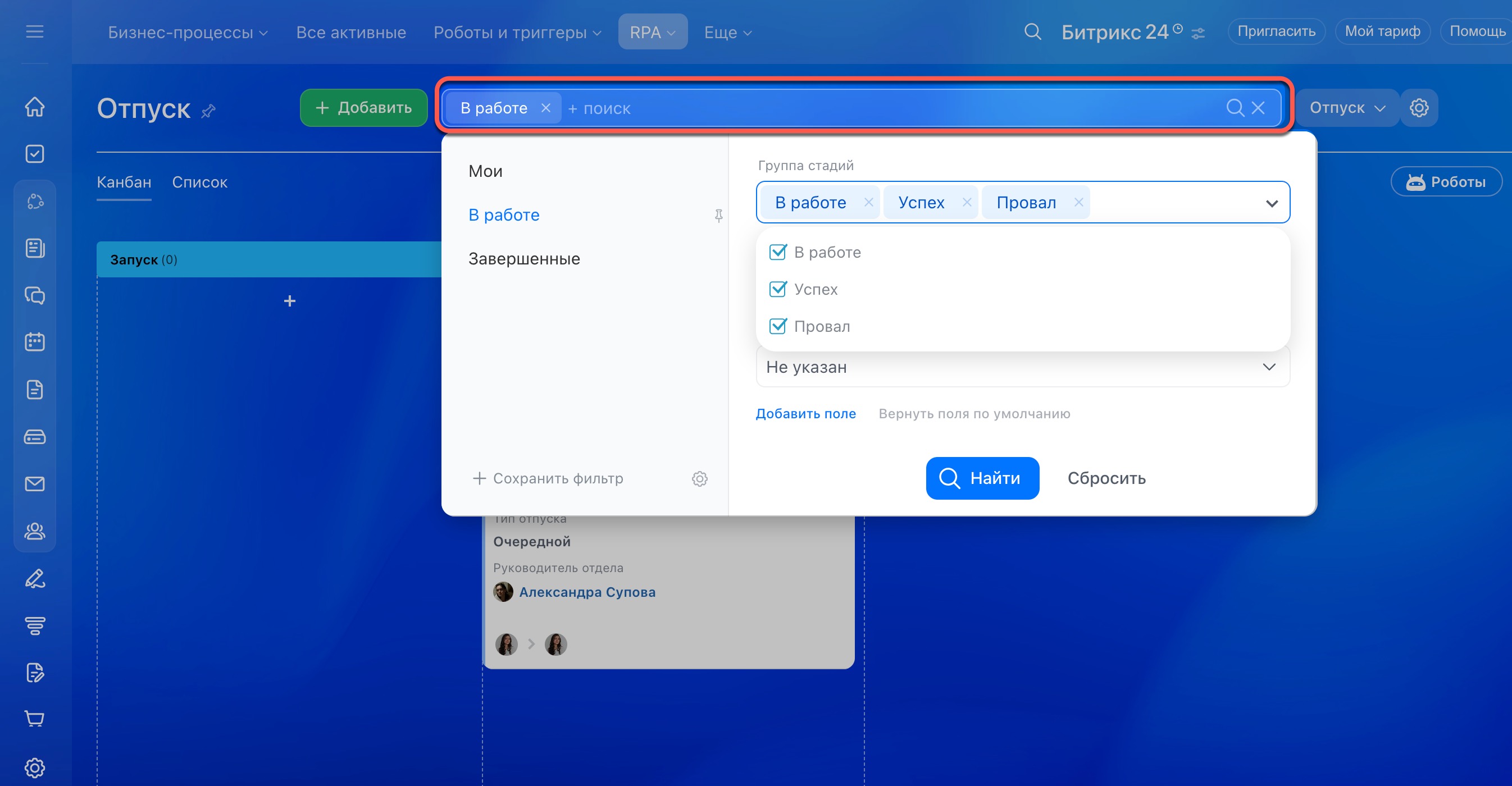Uncheck the Успех stage checkbox
The image size is (1512, 786).
(x=778, y=289)
